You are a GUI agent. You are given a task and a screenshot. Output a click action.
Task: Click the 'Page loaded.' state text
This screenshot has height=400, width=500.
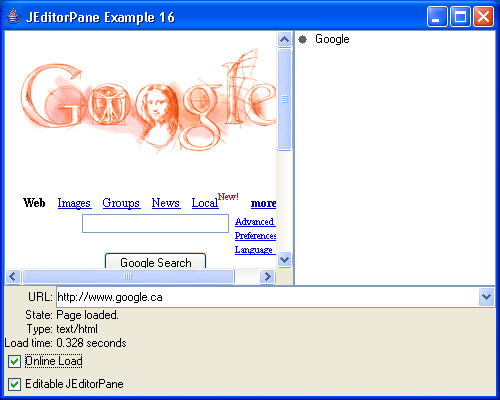tap(87, 315)
